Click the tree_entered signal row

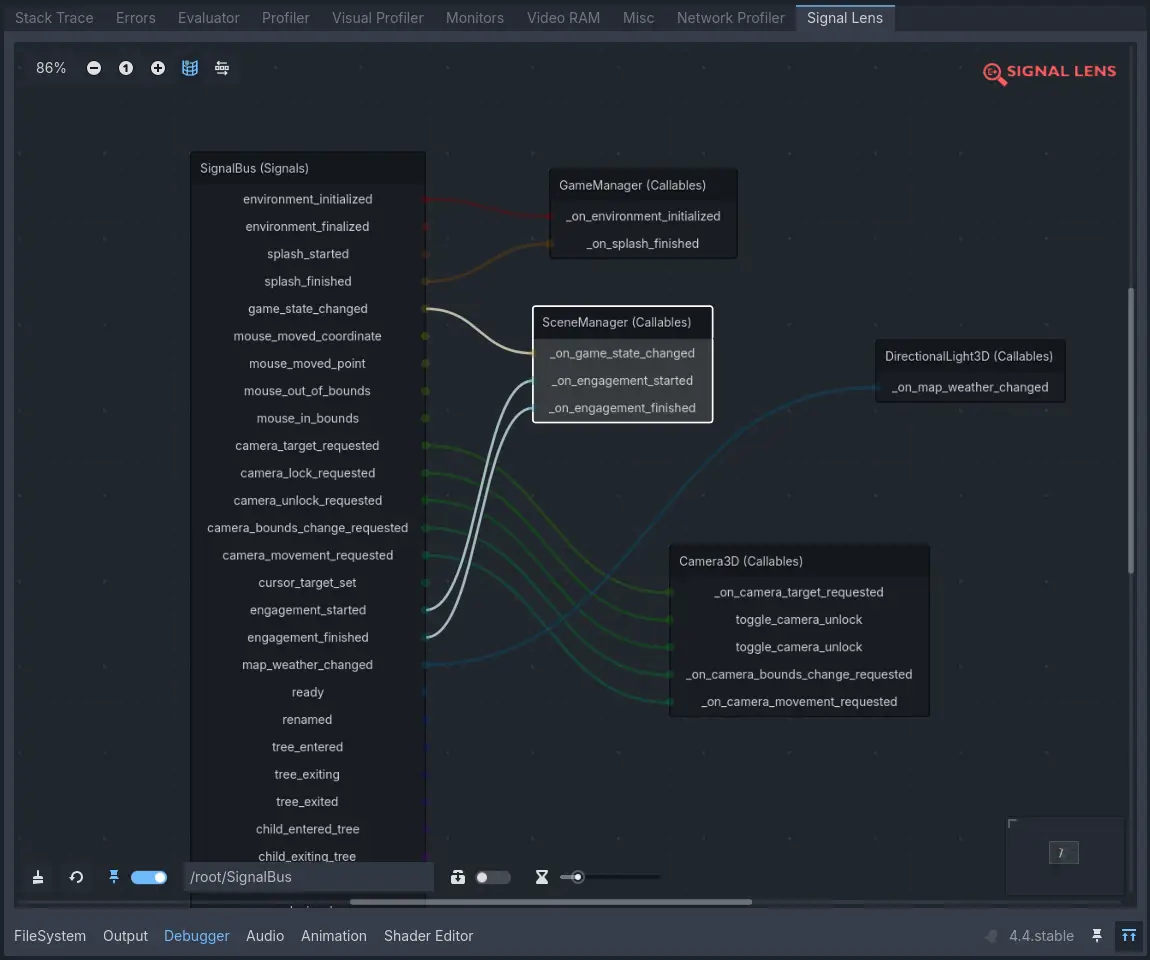308,747
